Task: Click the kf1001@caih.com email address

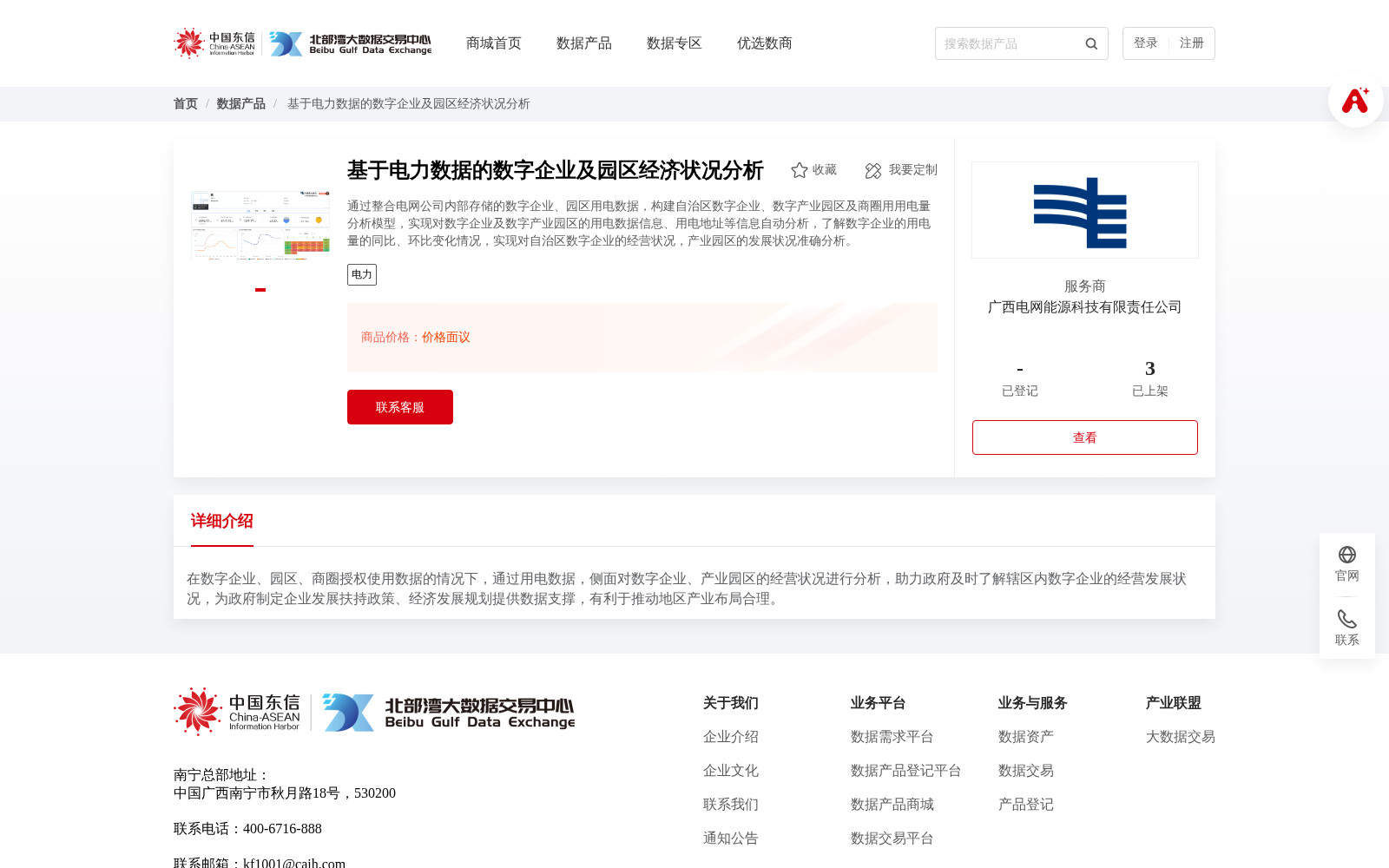Action: (x=294, y=863)
